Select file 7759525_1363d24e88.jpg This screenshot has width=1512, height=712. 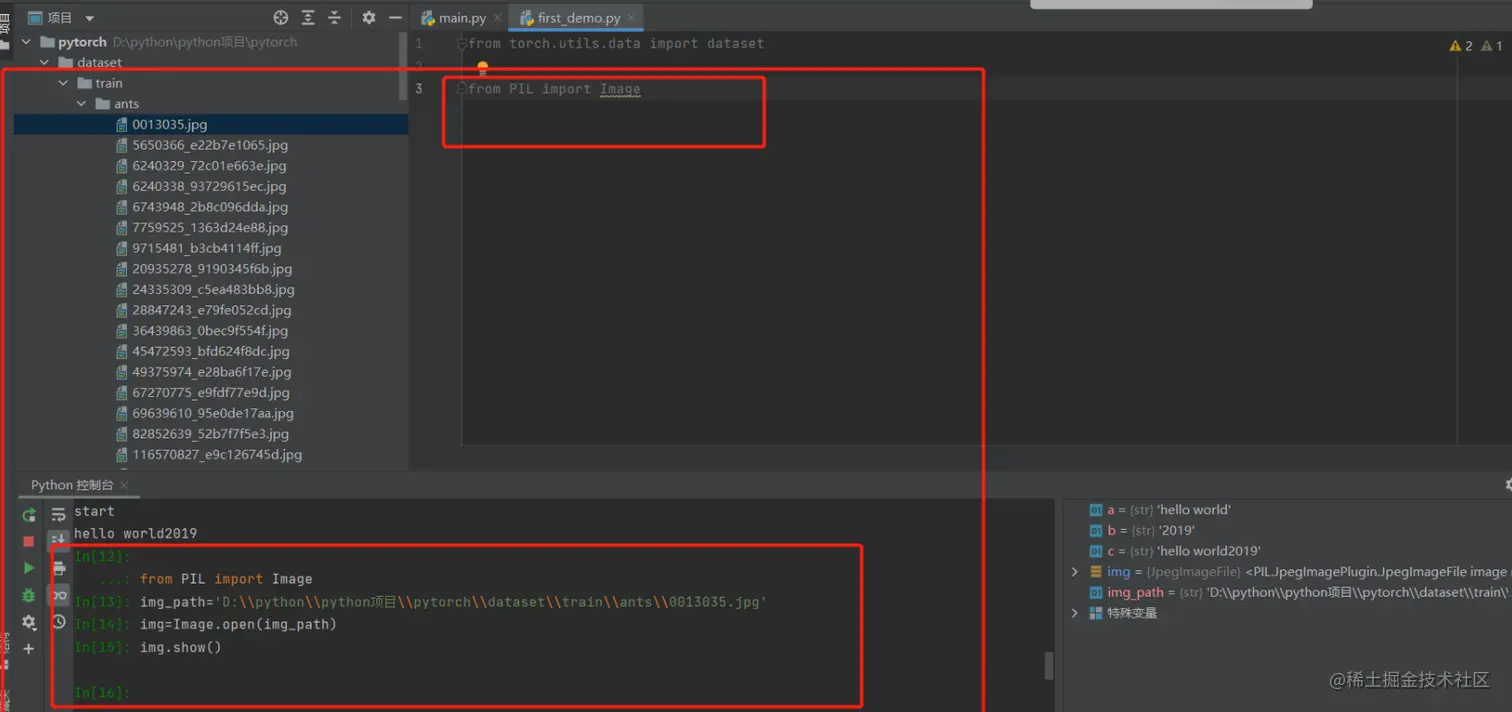211,228
